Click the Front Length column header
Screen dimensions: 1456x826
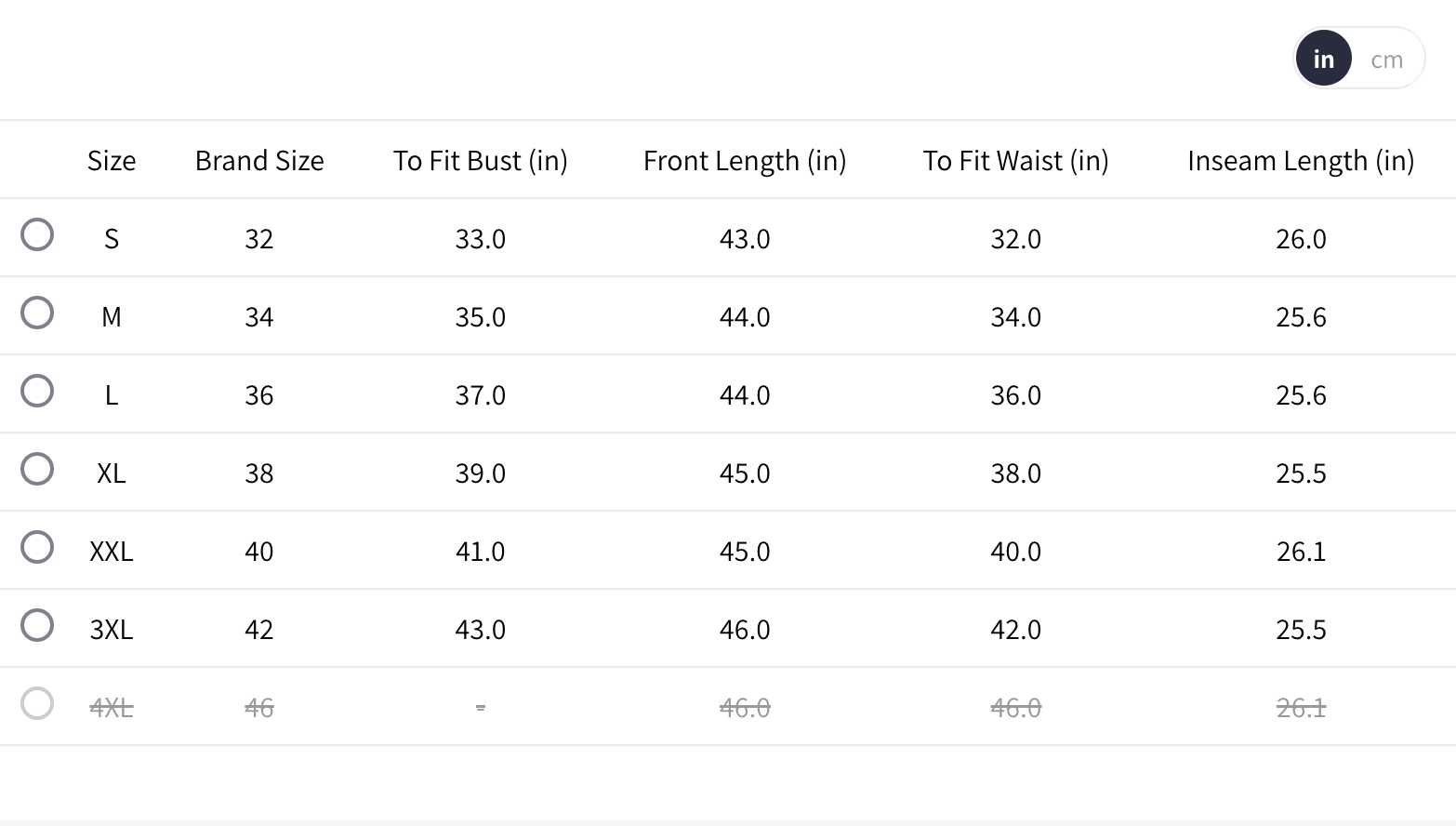click(745, 161)
